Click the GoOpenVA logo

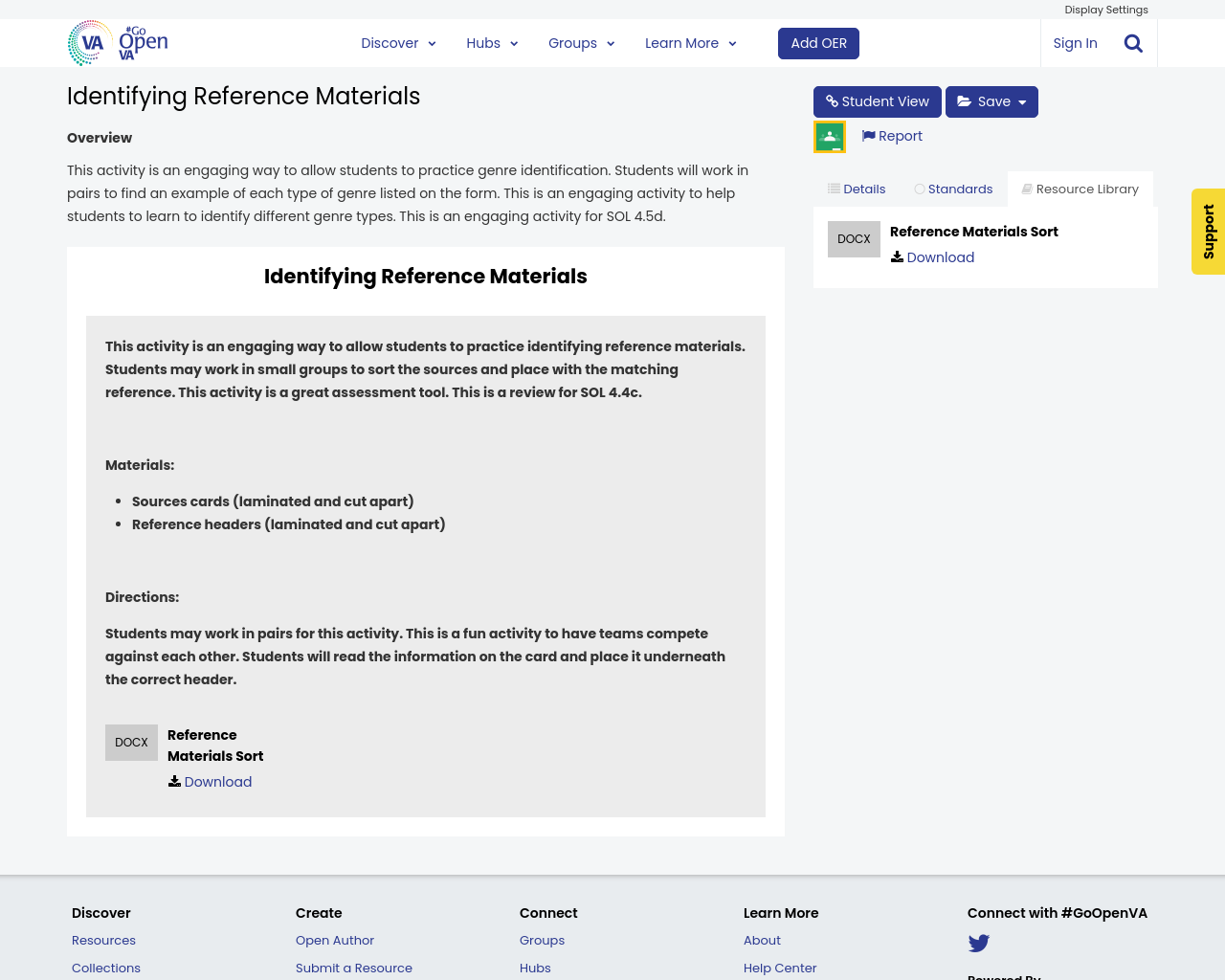pyautogui.click(x=117, y=42)
